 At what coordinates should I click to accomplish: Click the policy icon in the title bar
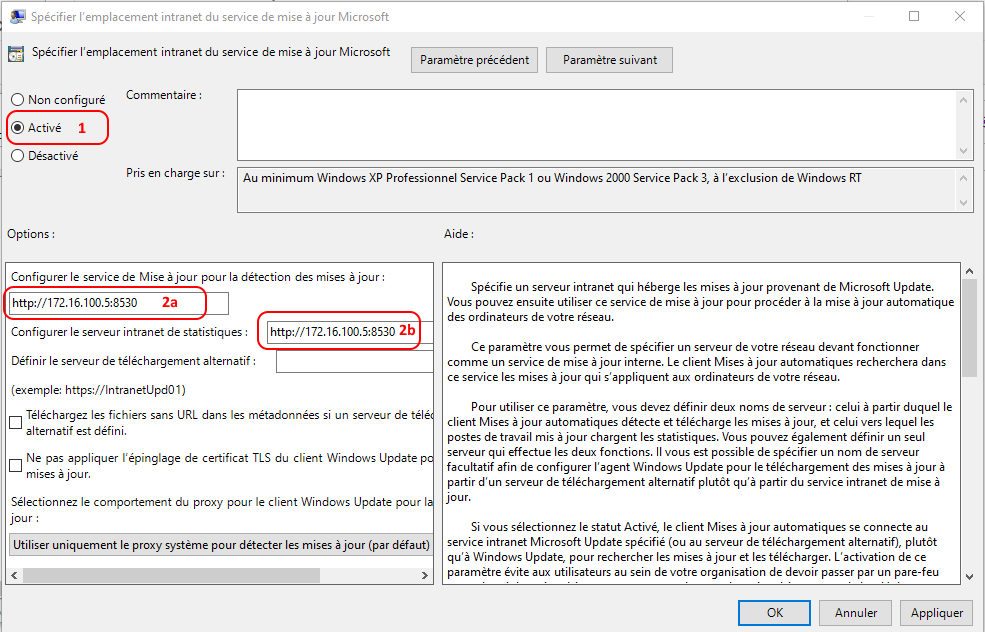click(18, 17)
